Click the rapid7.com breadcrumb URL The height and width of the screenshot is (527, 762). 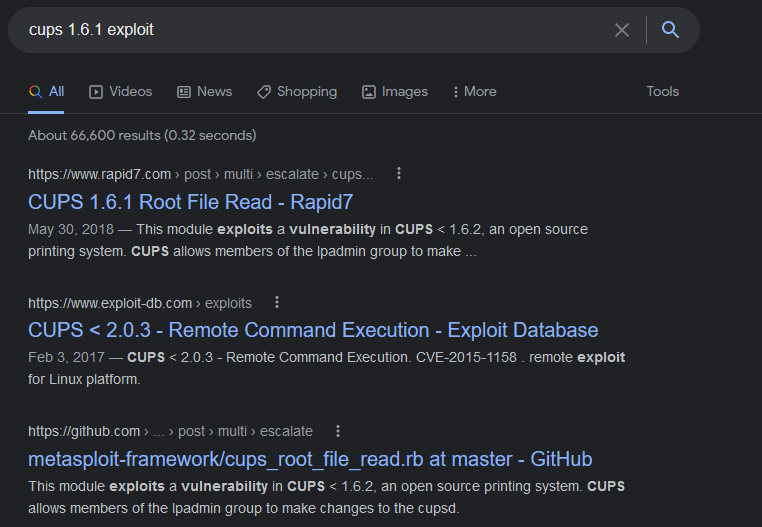pos(201,174)
